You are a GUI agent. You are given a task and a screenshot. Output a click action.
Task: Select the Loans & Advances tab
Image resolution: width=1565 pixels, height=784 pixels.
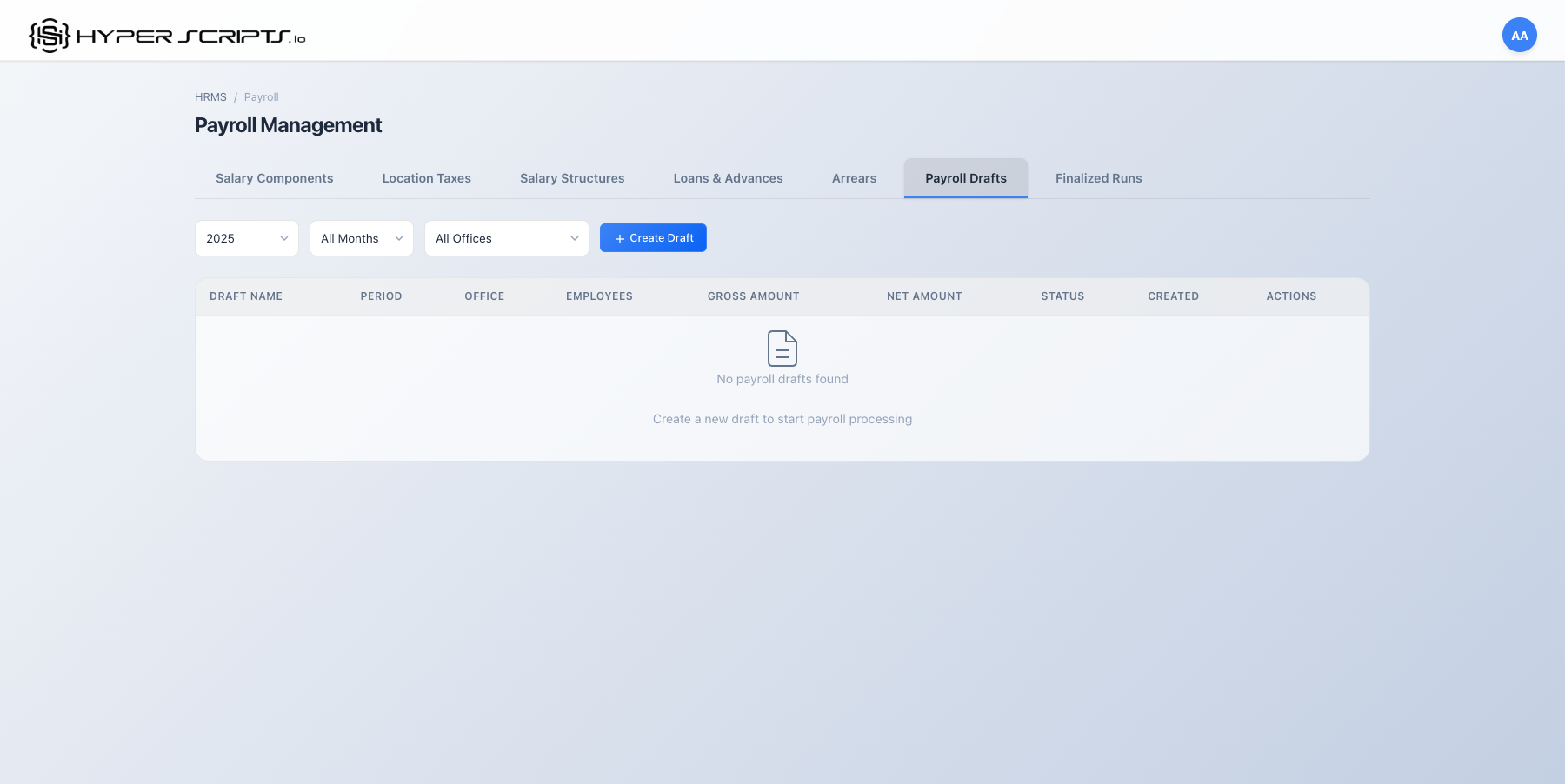tap(728, 178)
